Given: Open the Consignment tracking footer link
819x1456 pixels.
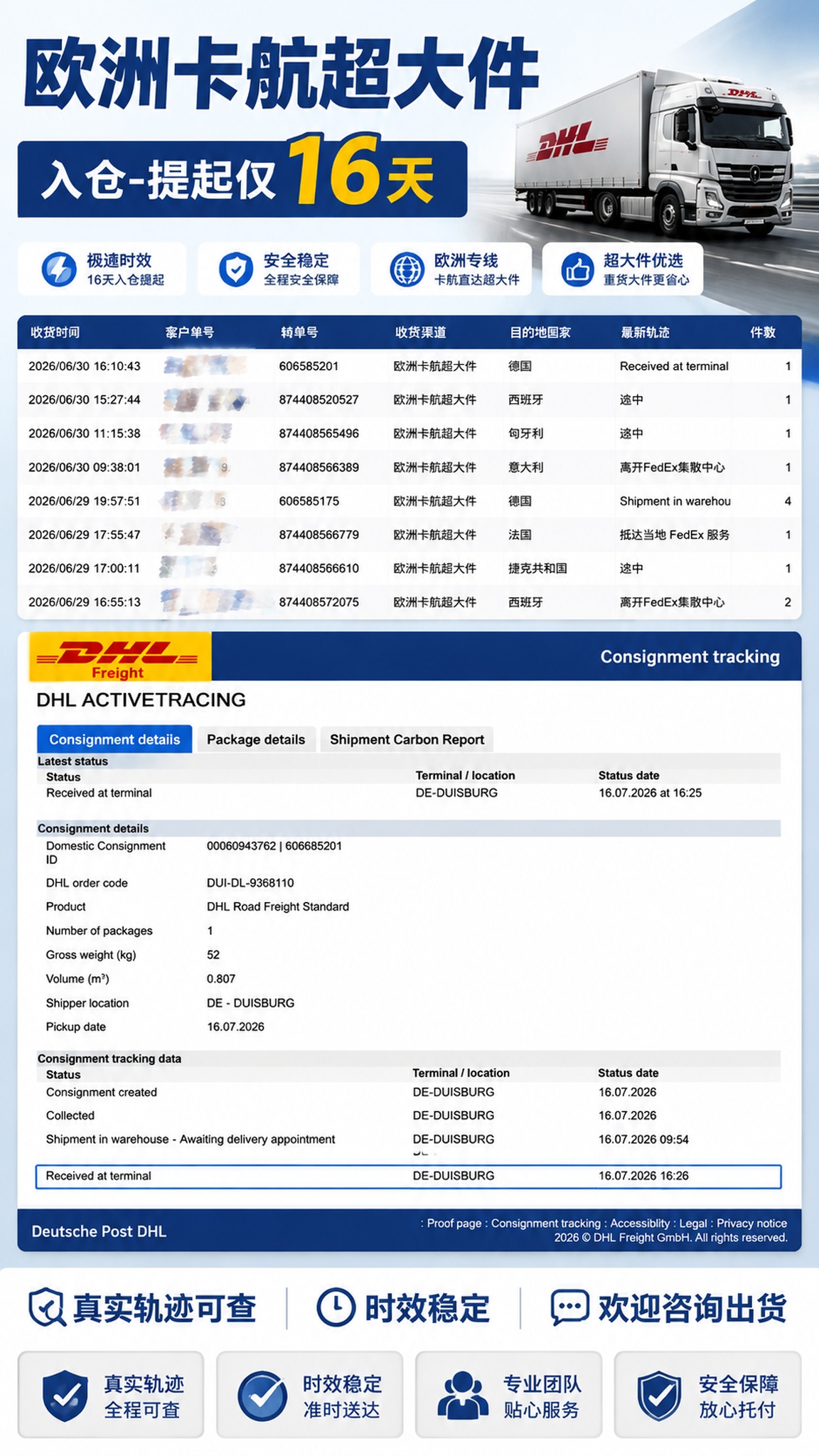Looking at the screenshot, I should [546, 1223].
